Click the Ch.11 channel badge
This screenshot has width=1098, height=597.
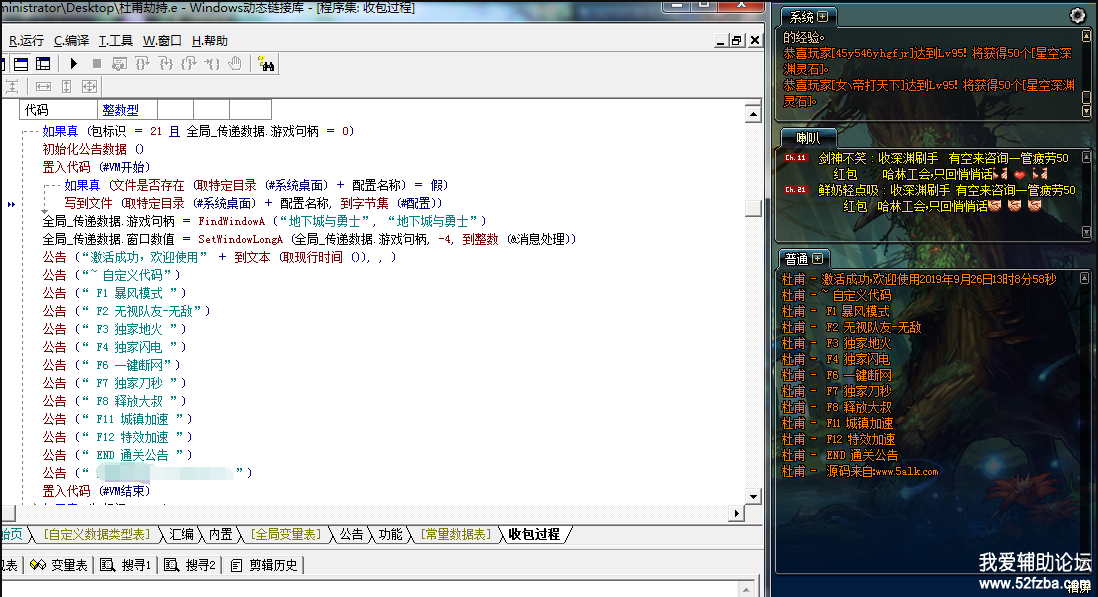click(796, 158)
